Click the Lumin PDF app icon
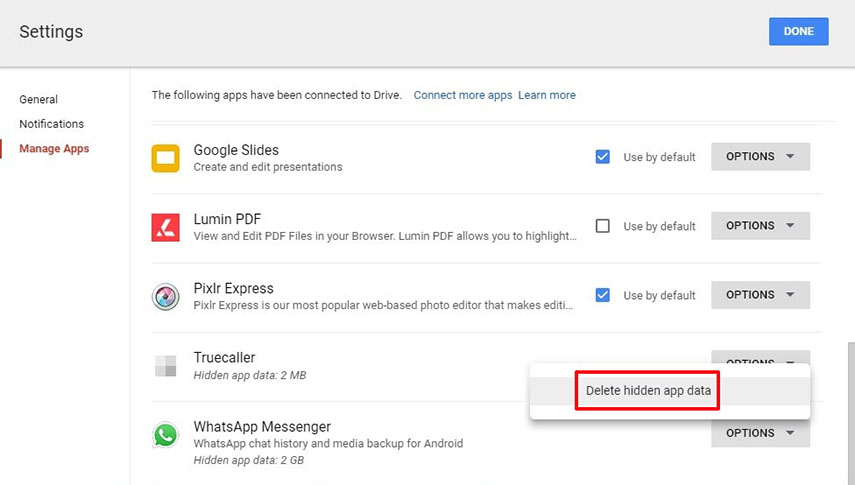The image size is (855, 485). tap(165, 227)
